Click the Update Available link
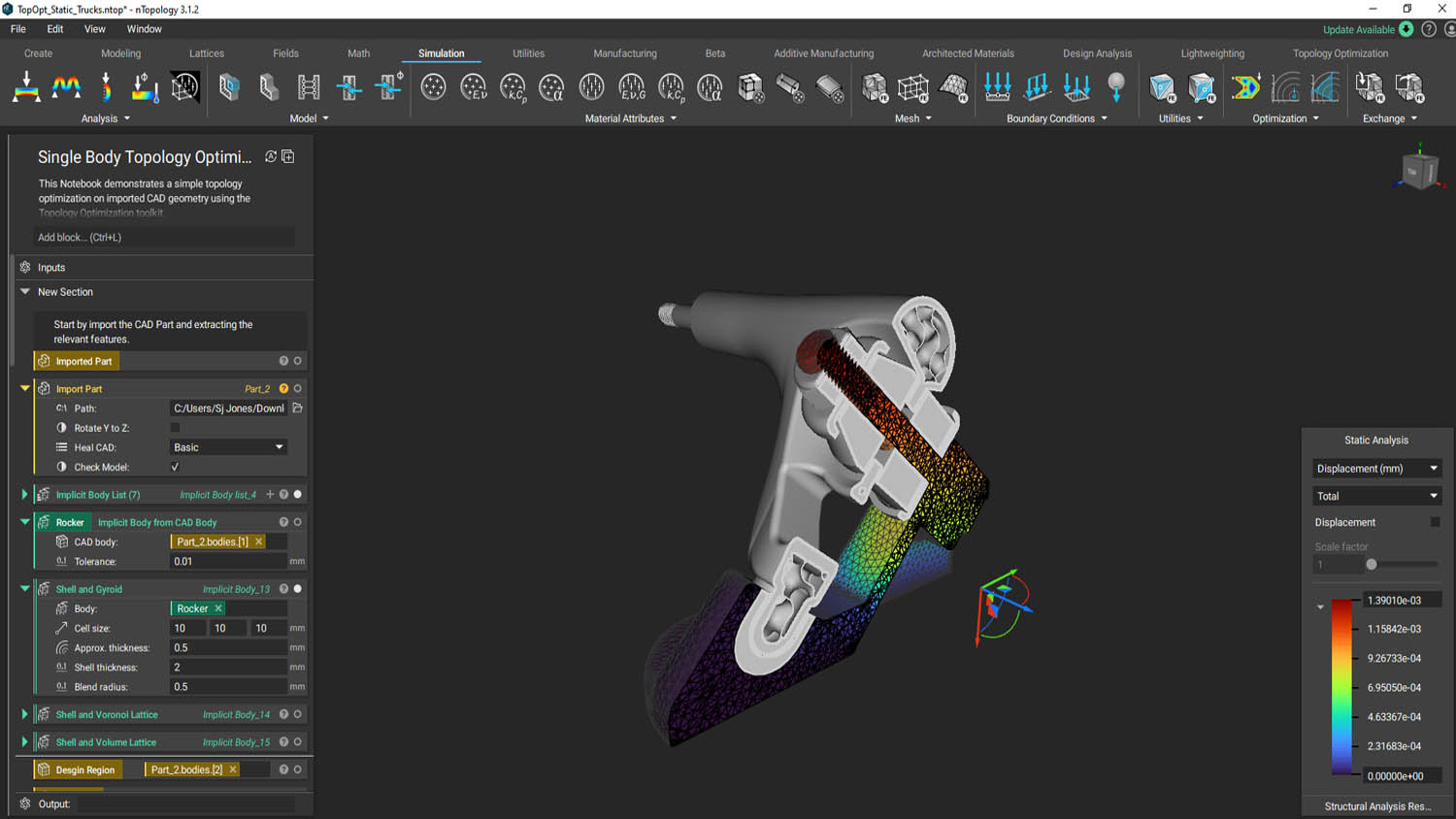Image resolution: width=1456 pixels, height=819 pixels. coord(1358,30)
